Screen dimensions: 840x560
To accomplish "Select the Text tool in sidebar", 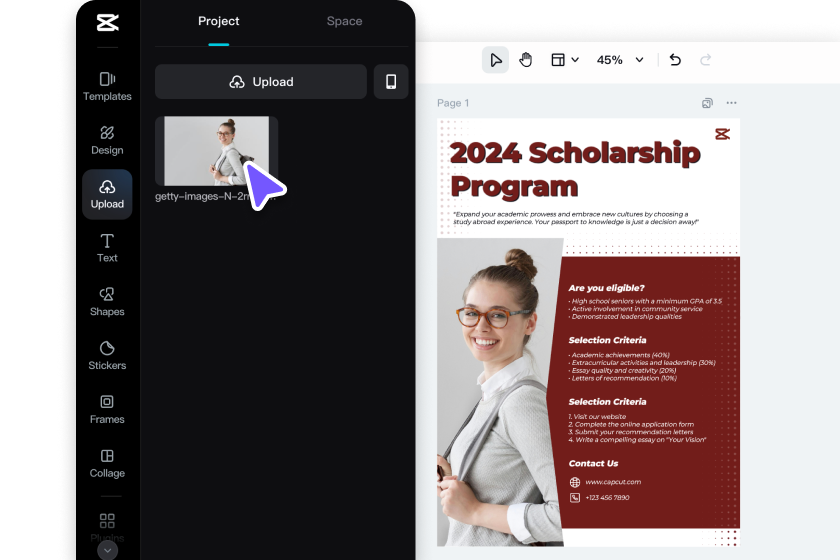I will coord(107,248).
